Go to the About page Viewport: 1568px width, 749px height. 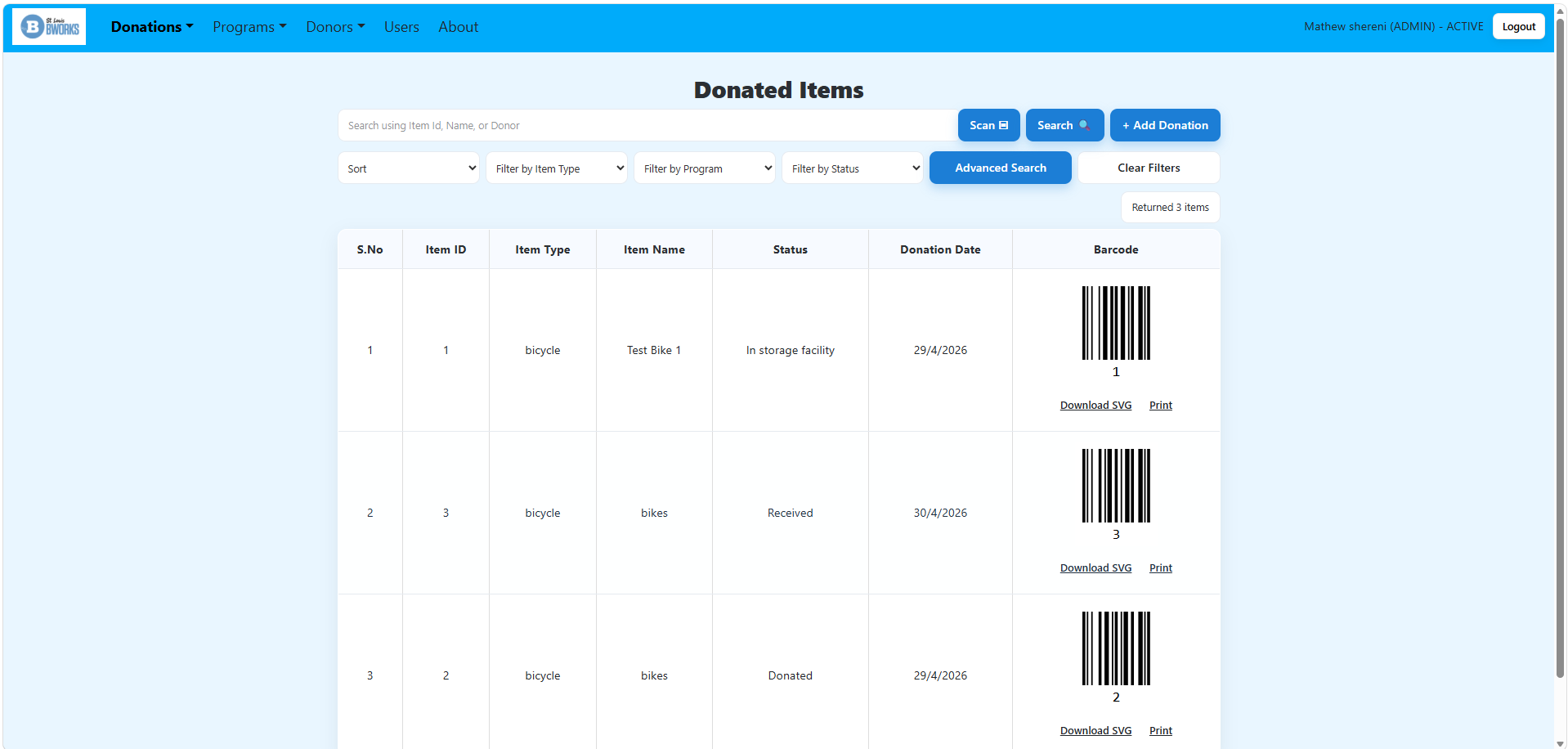tap(459, 27)
